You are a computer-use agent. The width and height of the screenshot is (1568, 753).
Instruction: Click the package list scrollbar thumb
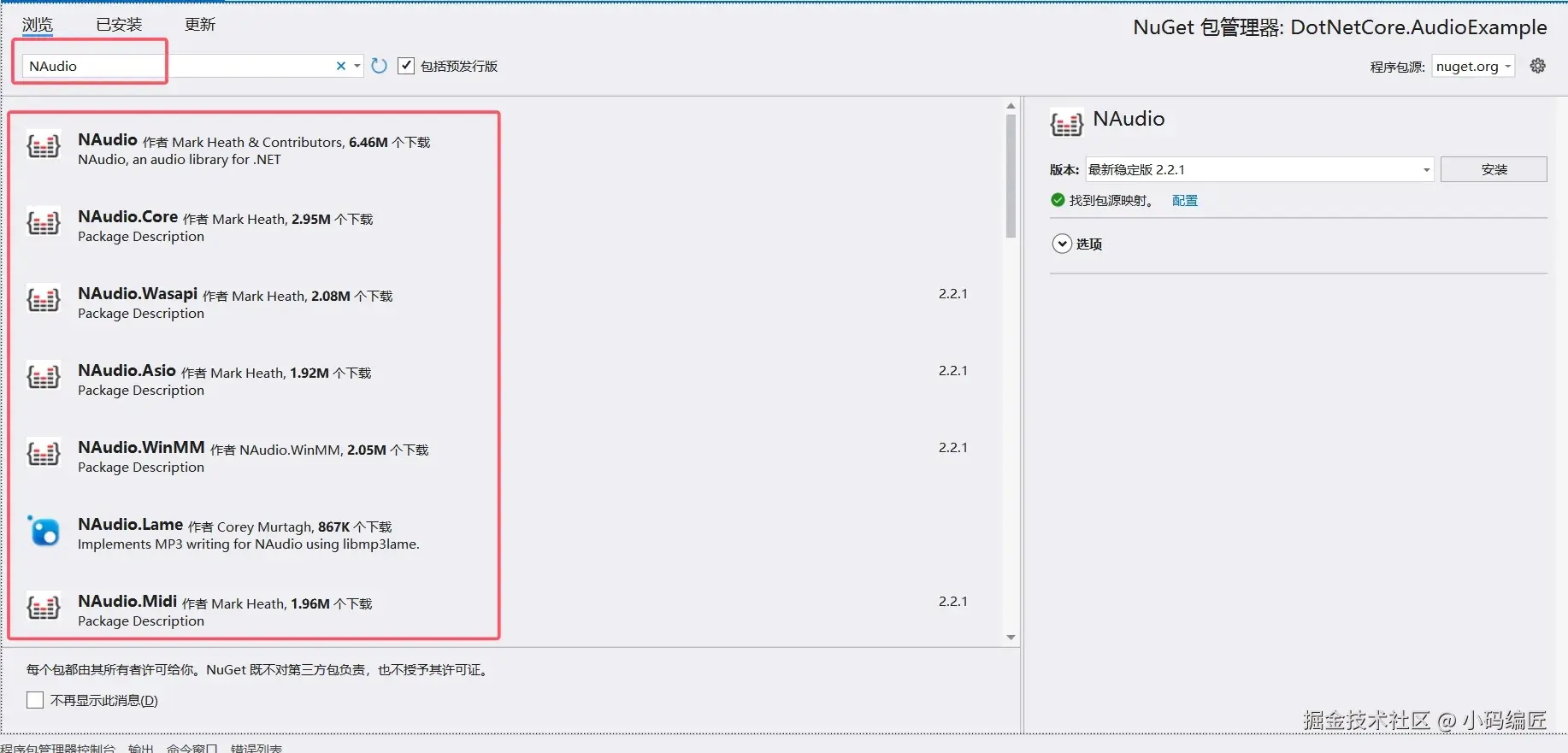pyautogui.click(x=1011, y=176)
